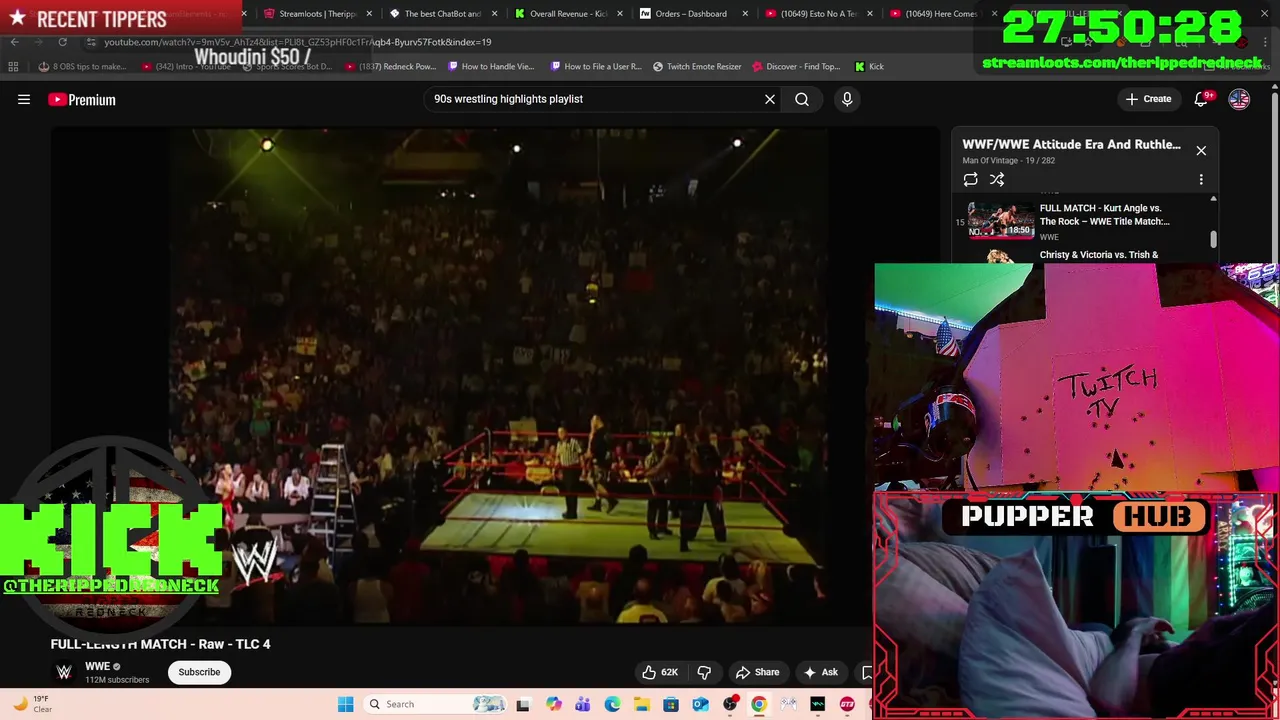Open the Create menu
The height and width of the screenshot is (720, 1280).
(1148, 99)
